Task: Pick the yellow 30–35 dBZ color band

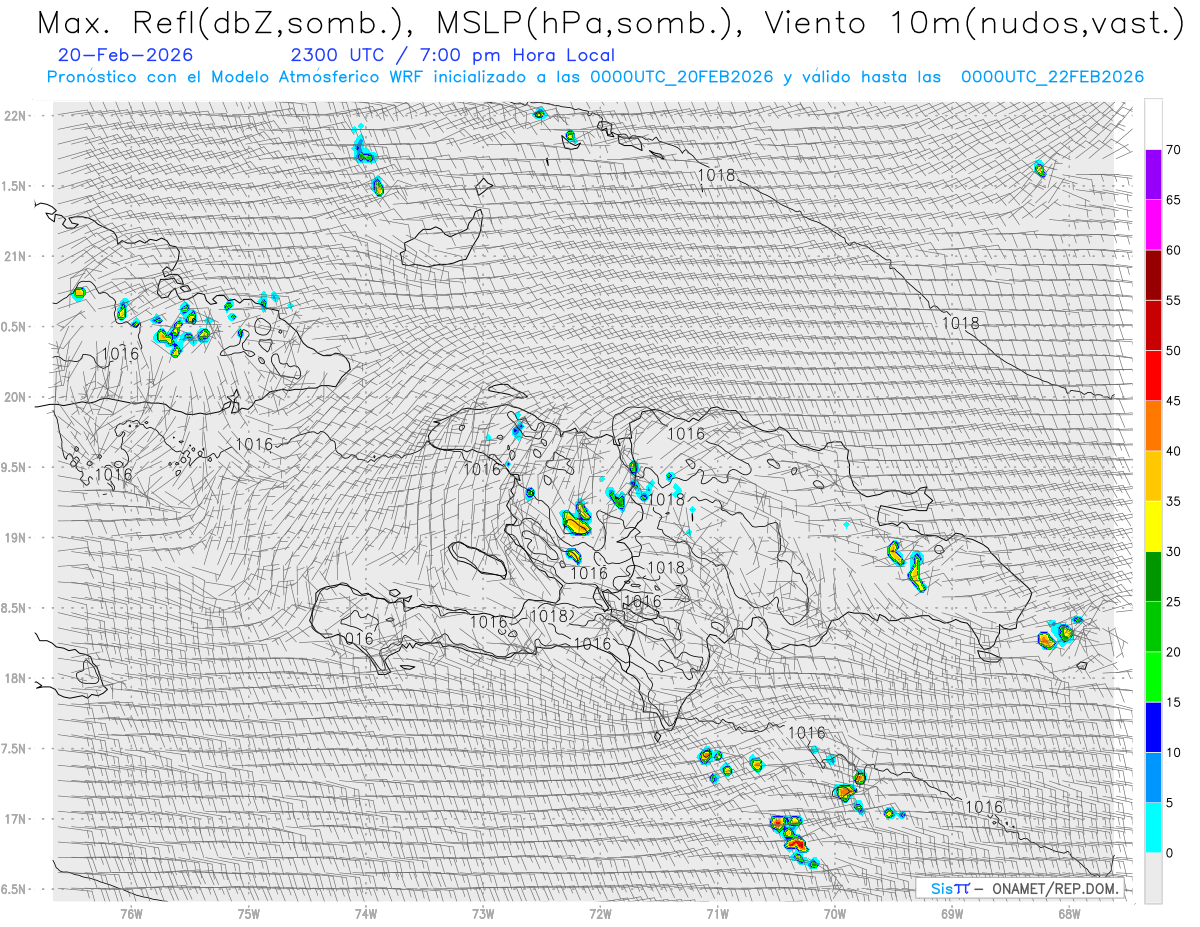Action: pos(1153,526)
